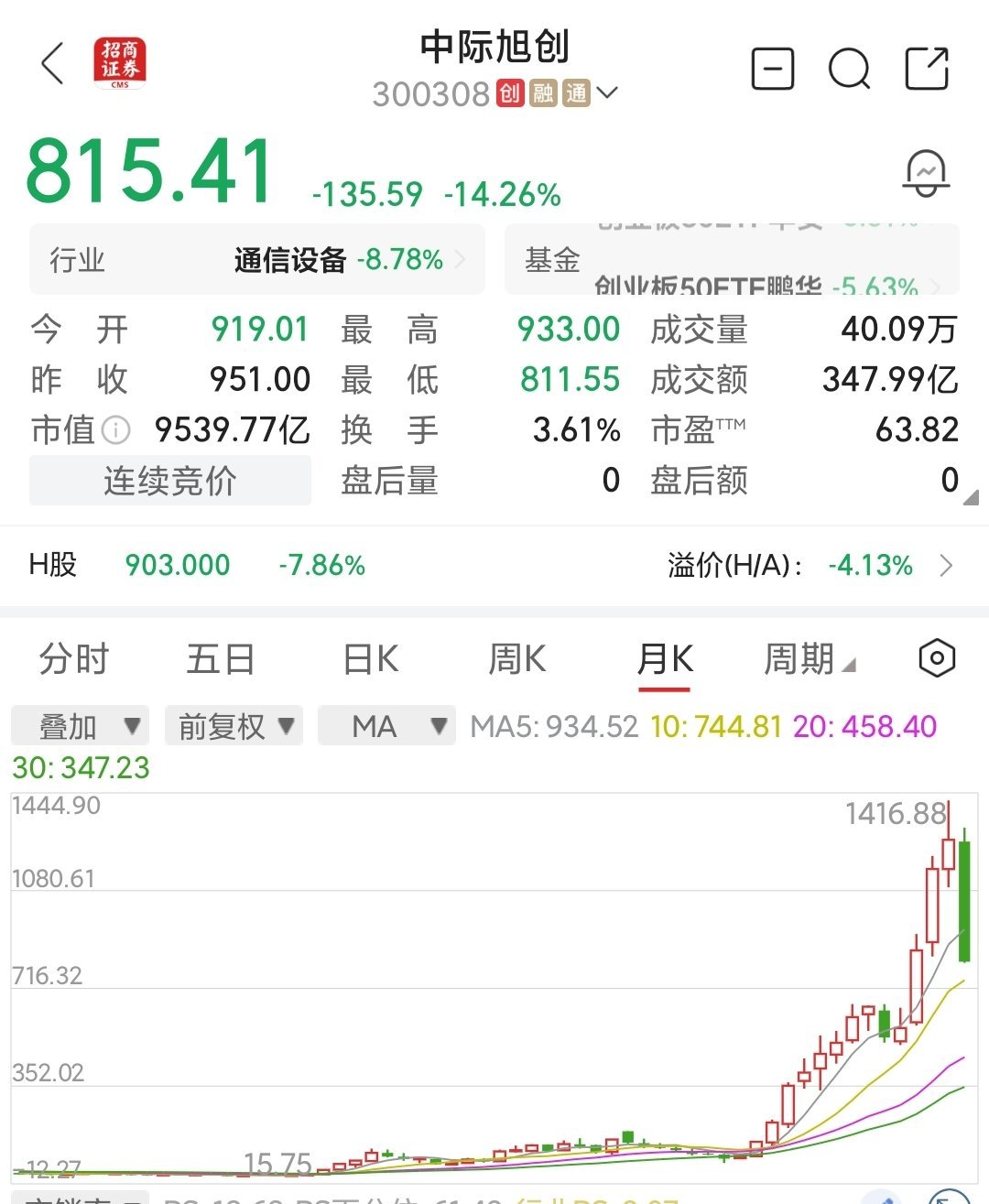989x1204 pixels.
Task: Tap the 市值 9539.77亿 value
Action: [x=232, y=429]
